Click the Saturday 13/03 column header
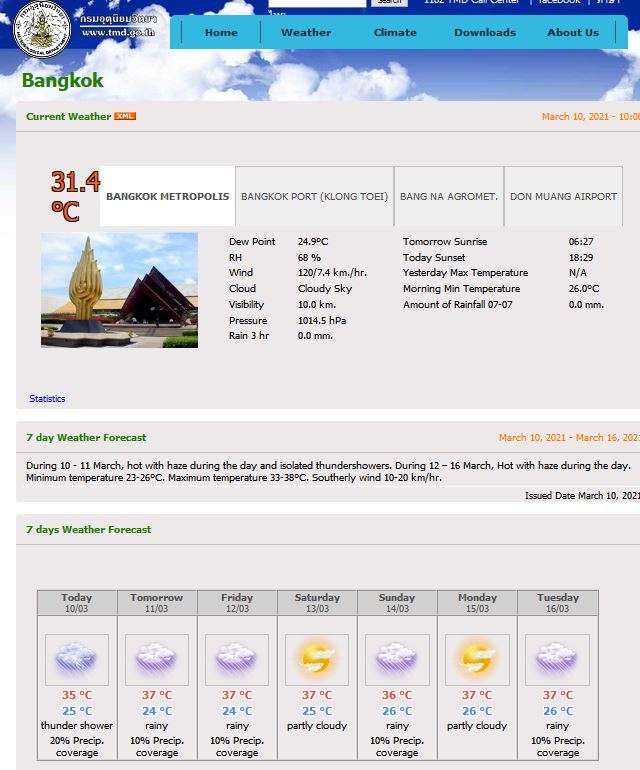Image resolution: width=640 pixels, height=770 pixels. pyautogui.click(x=317, y=603)
